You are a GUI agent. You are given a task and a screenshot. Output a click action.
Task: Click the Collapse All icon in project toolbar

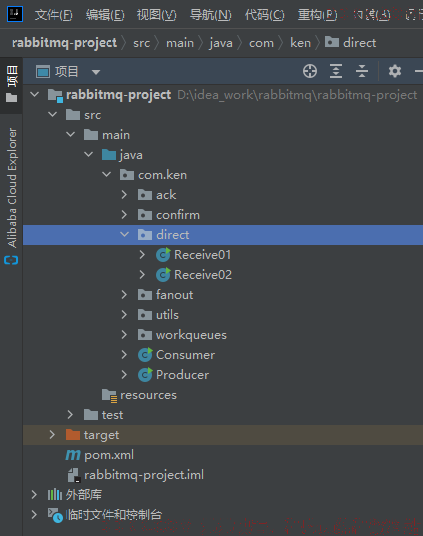pyautogui.click(x=362, y=71)
